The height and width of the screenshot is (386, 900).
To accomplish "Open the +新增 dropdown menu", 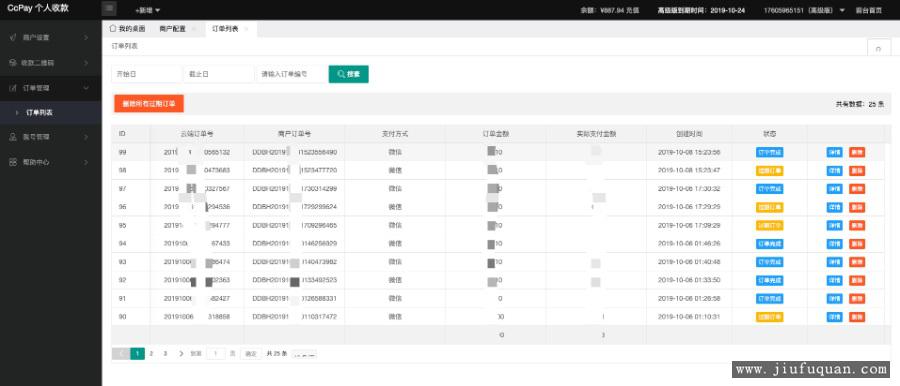I will [148, 10].
